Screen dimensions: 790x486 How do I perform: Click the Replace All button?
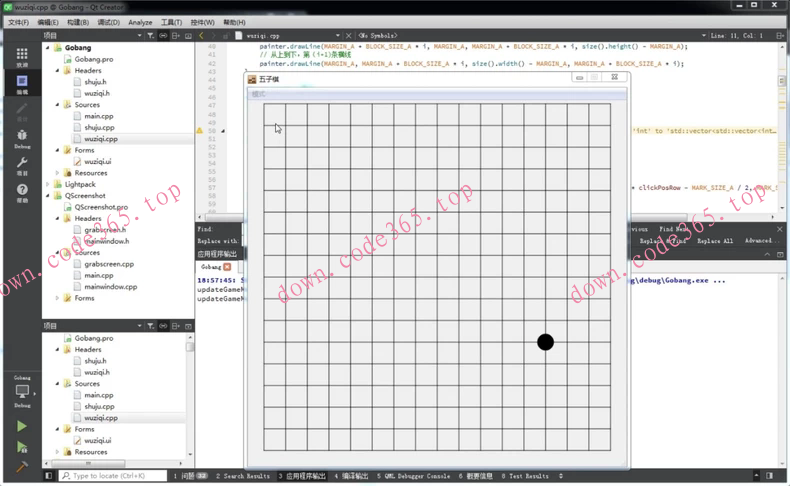pos(715,241)
